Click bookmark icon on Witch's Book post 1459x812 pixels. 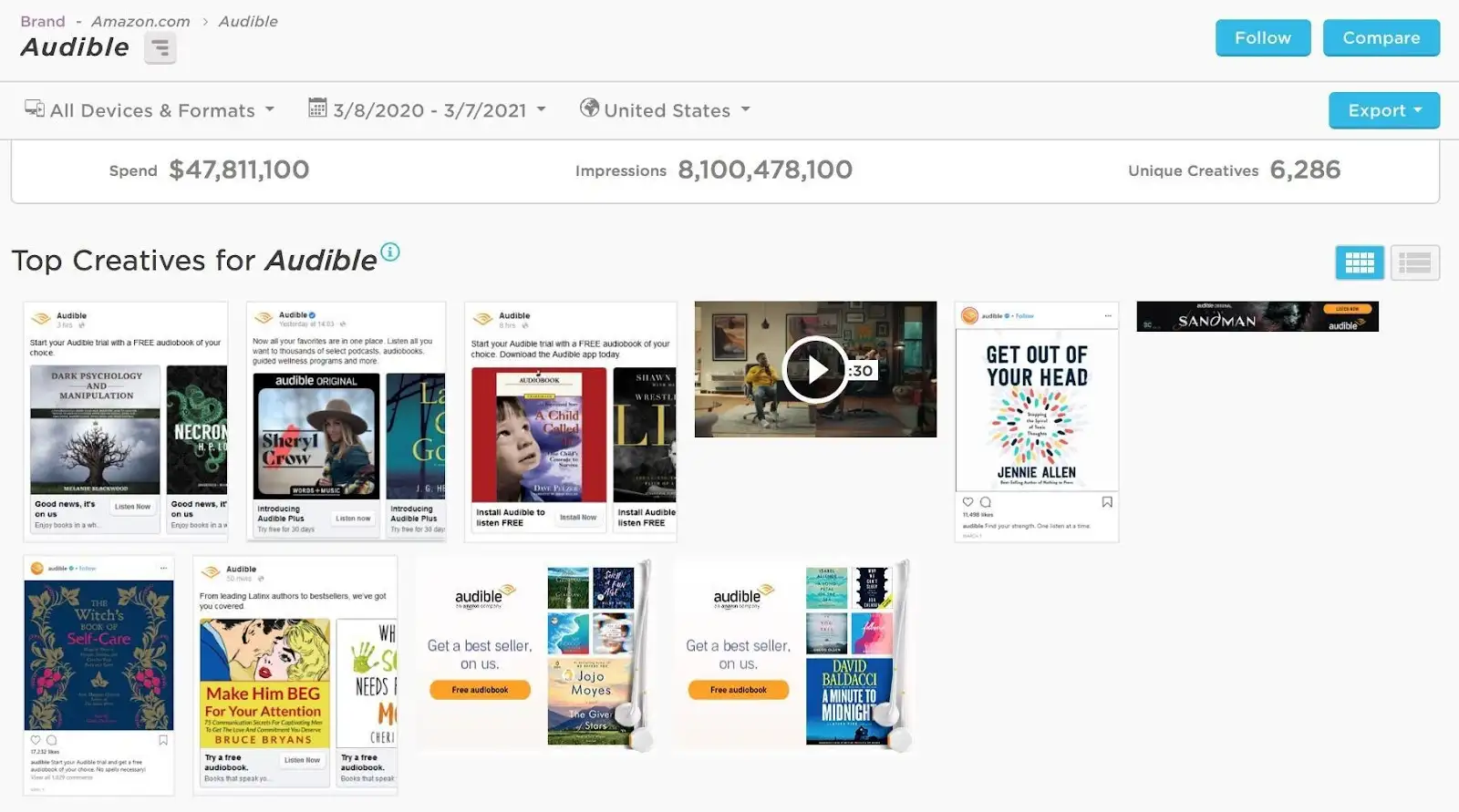pyautogui.click(x=163, y=740)
